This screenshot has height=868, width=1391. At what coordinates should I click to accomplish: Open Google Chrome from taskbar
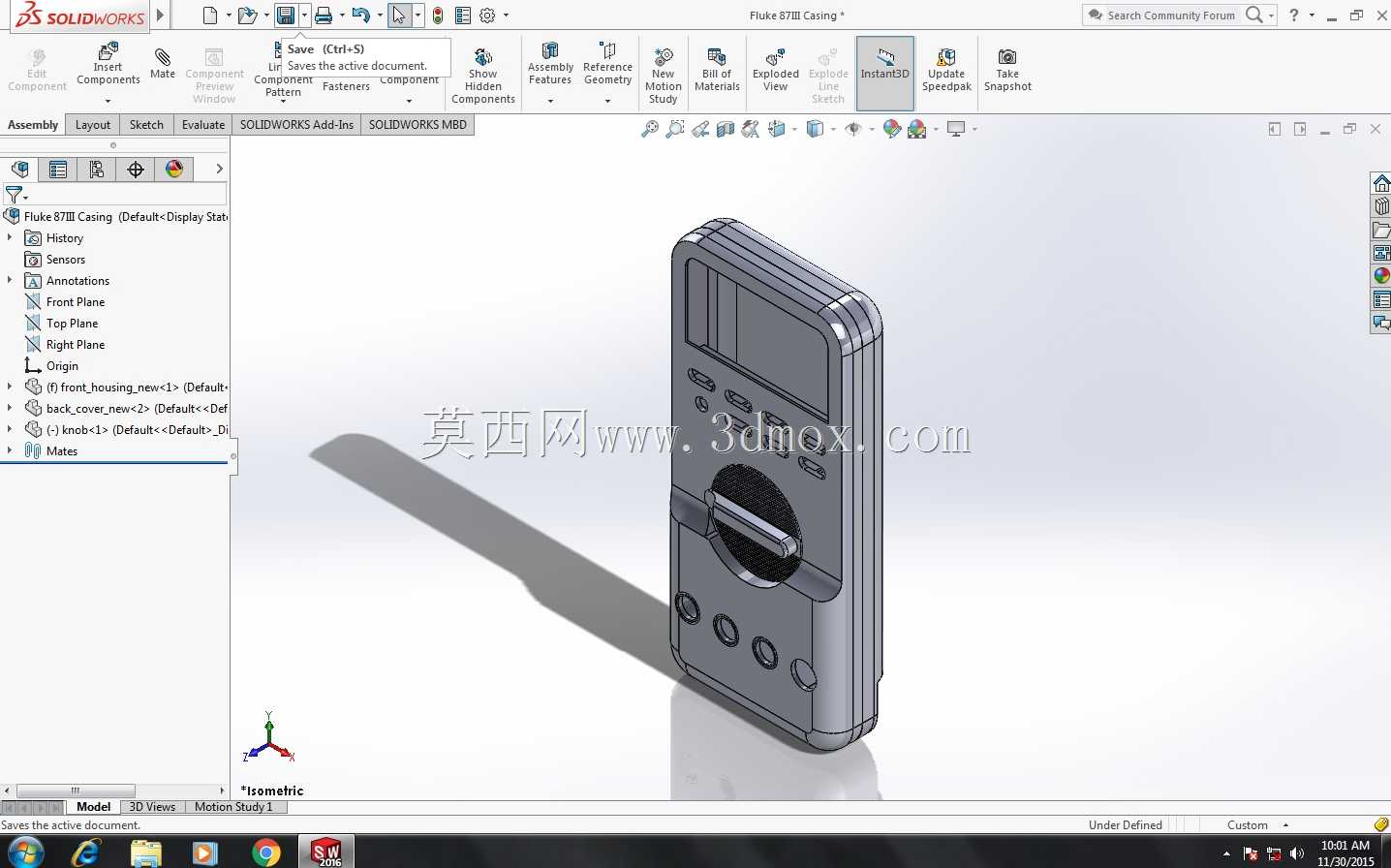[265, 852]
